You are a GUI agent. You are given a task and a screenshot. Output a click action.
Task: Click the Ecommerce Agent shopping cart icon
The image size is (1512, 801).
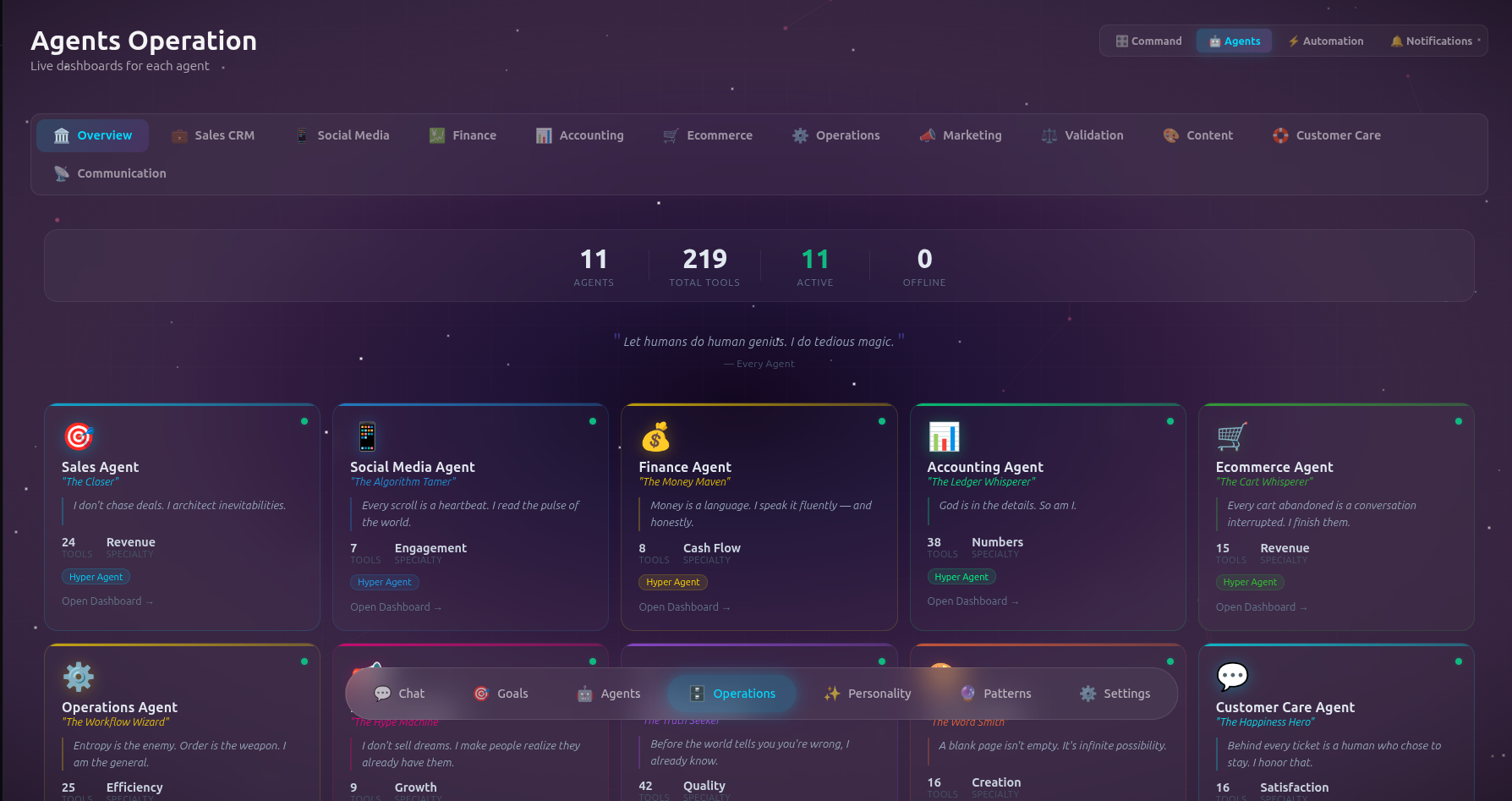[x=1232, y=436]
